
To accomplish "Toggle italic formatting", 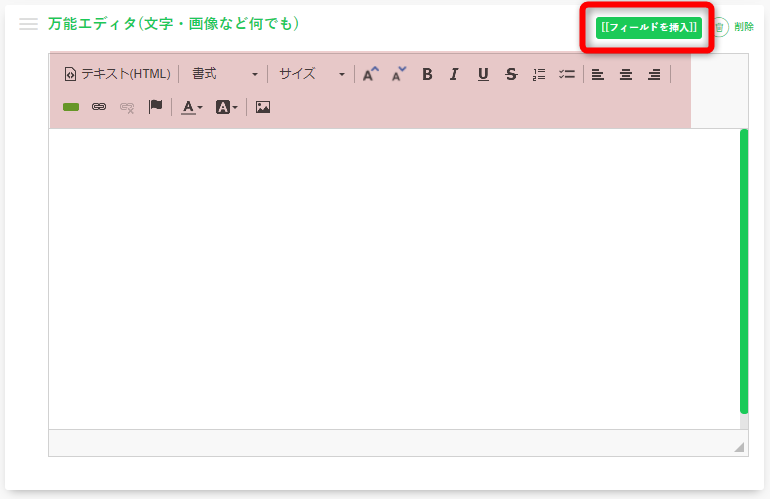I will [x=454, y=74].
